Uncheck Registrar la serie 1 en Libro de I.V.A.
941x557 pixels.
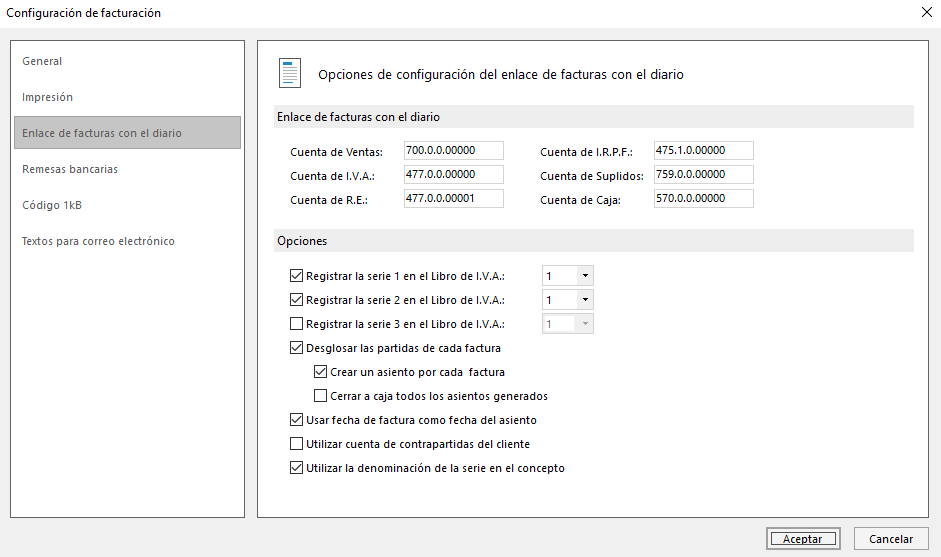click(x=296, y=276)
